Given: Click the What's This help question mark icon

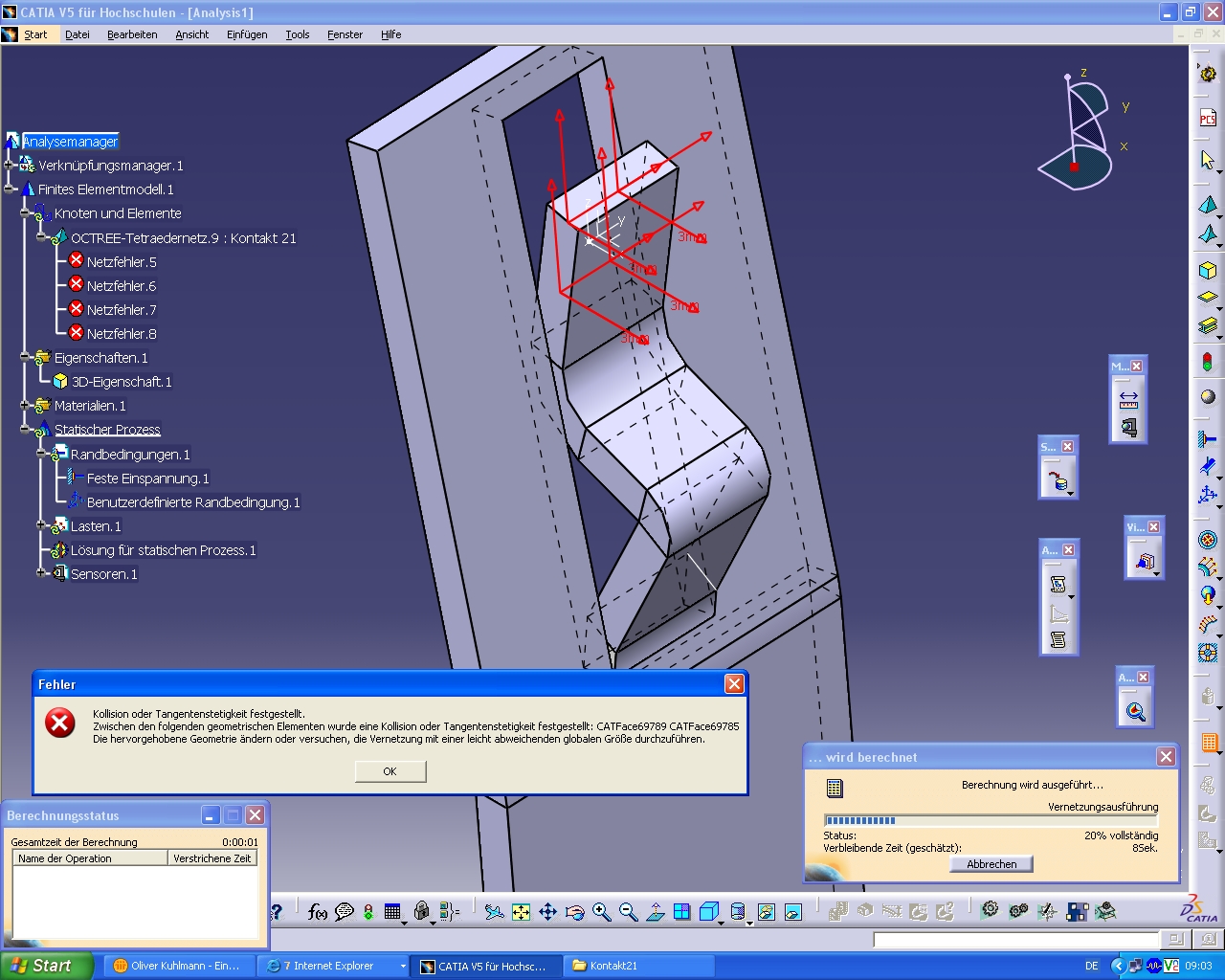Looking at the screenshot, I should [x=277, y=912].
